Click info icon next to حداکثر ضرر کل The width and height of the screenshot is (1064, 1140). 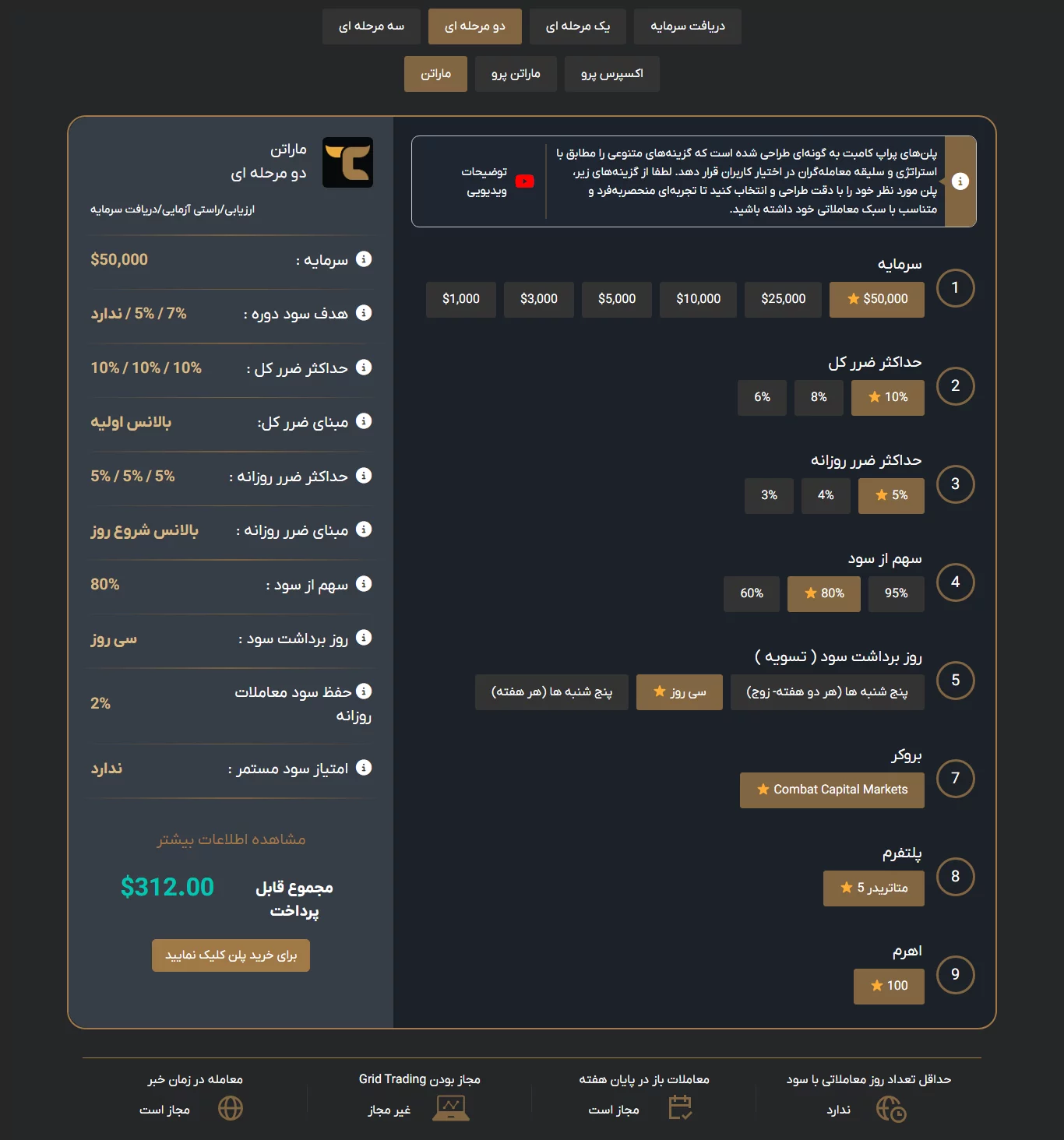pyautogui.click(x=364, y=368)
